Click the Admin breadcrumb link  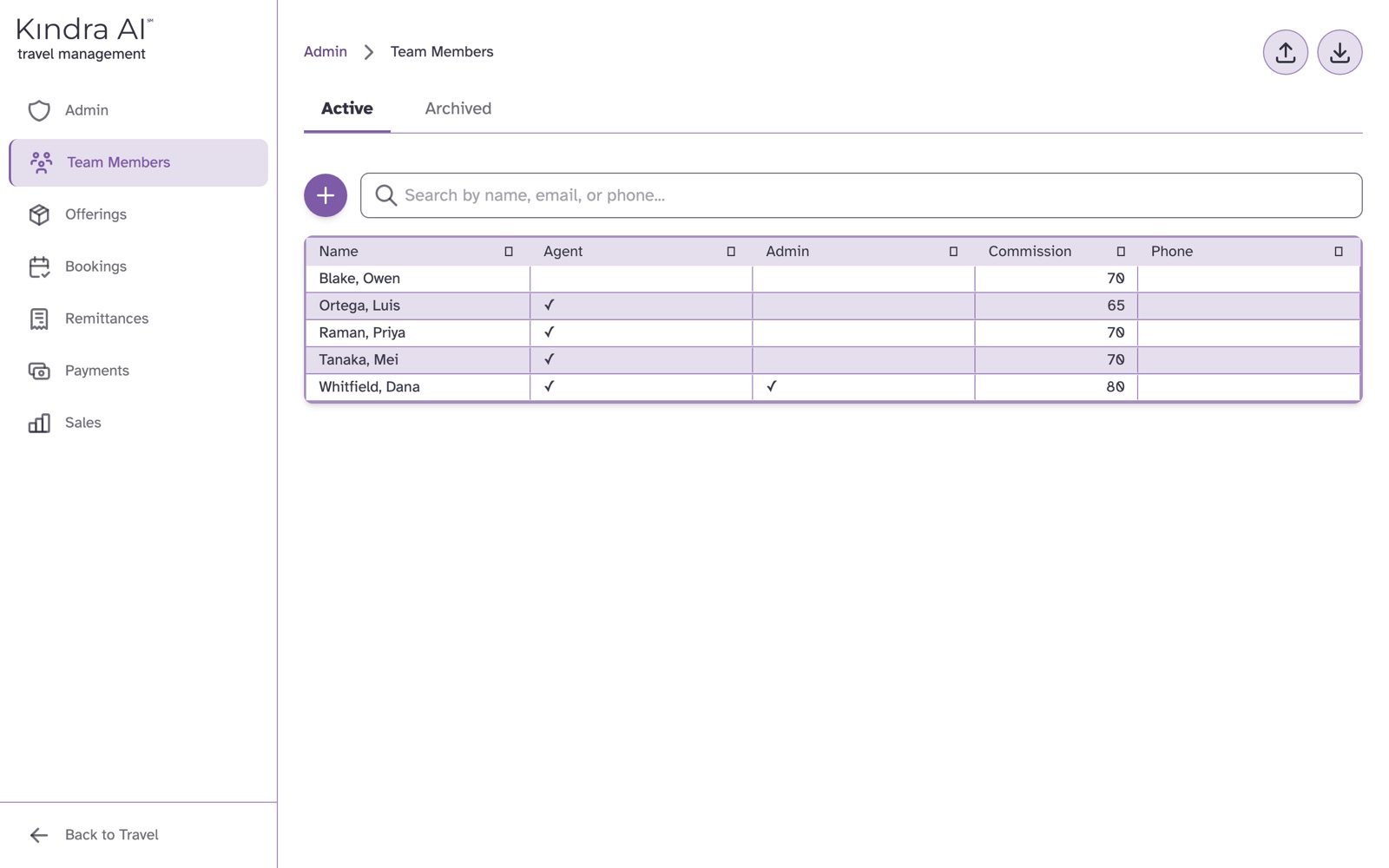click(326, 52)
